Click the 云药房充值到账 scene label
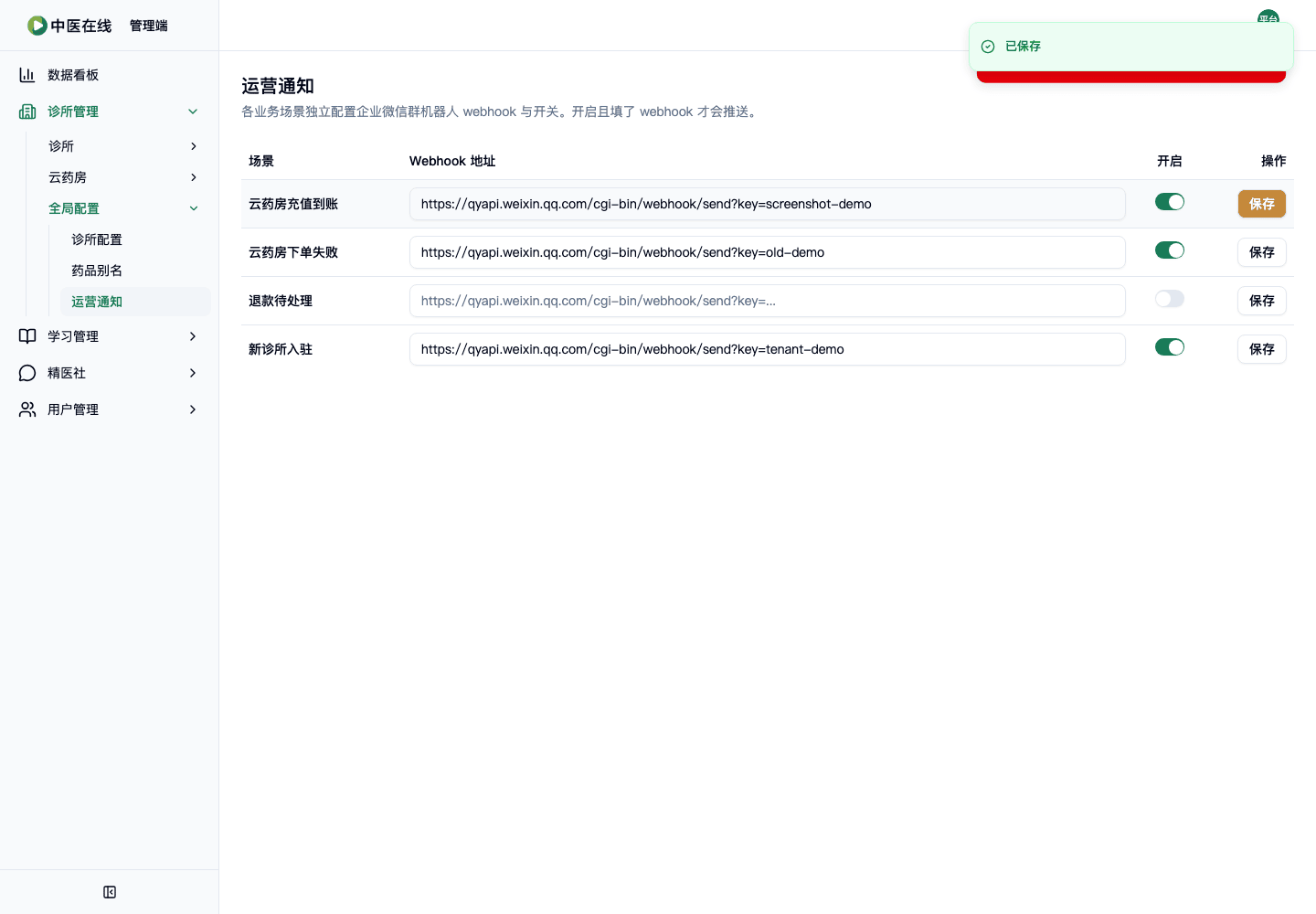 point(293,204)
